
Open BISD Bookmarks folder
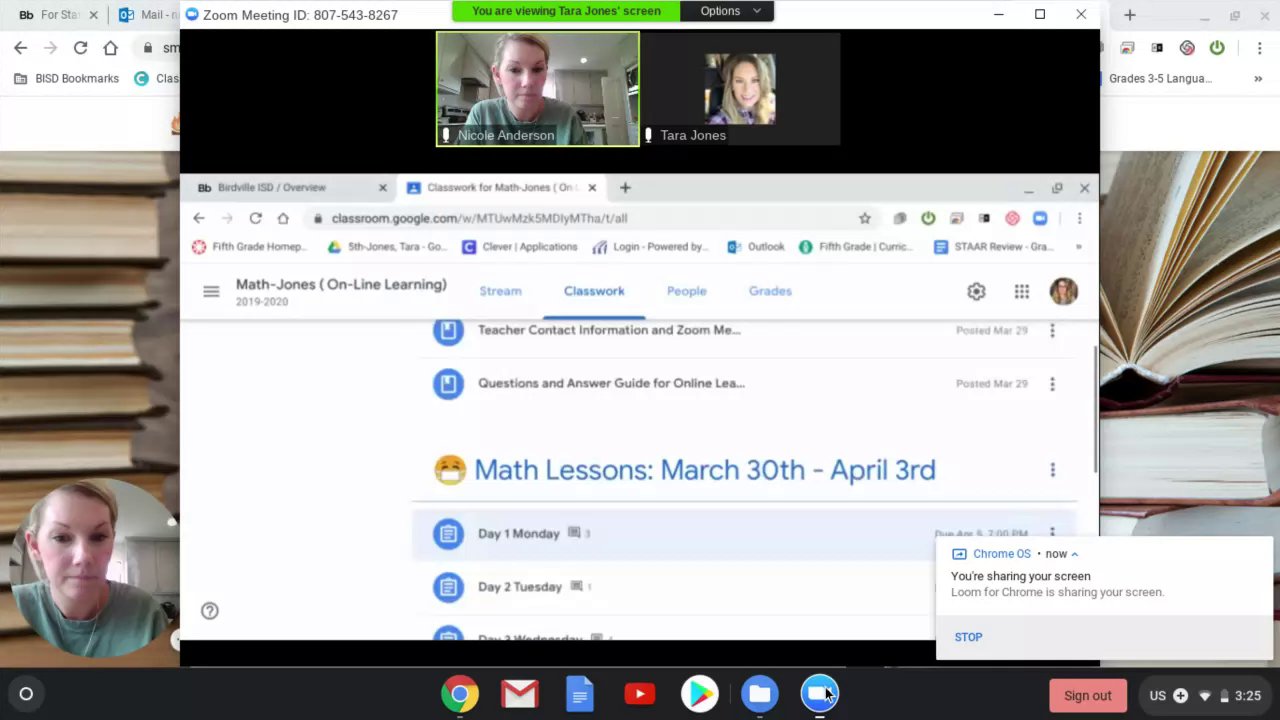[67, 78]
